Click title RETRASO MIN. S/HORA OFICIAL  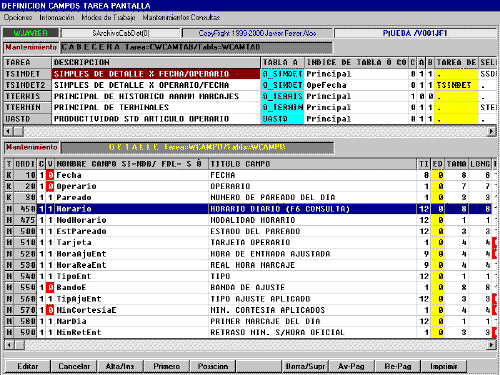(x=313, y=332)
